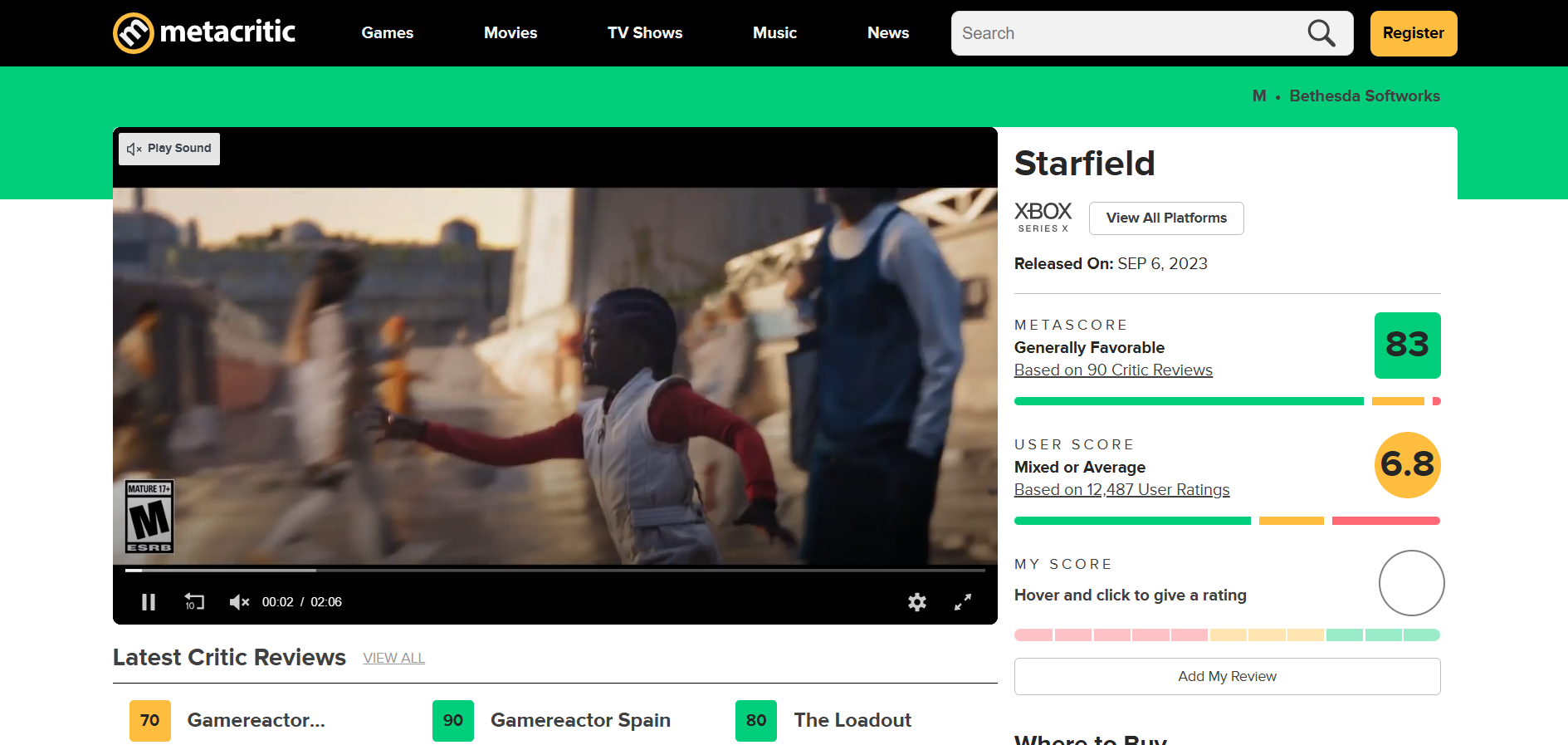Open Based on 90 Critic Reviews link
1568x745 pixels.
point(1113,370)
